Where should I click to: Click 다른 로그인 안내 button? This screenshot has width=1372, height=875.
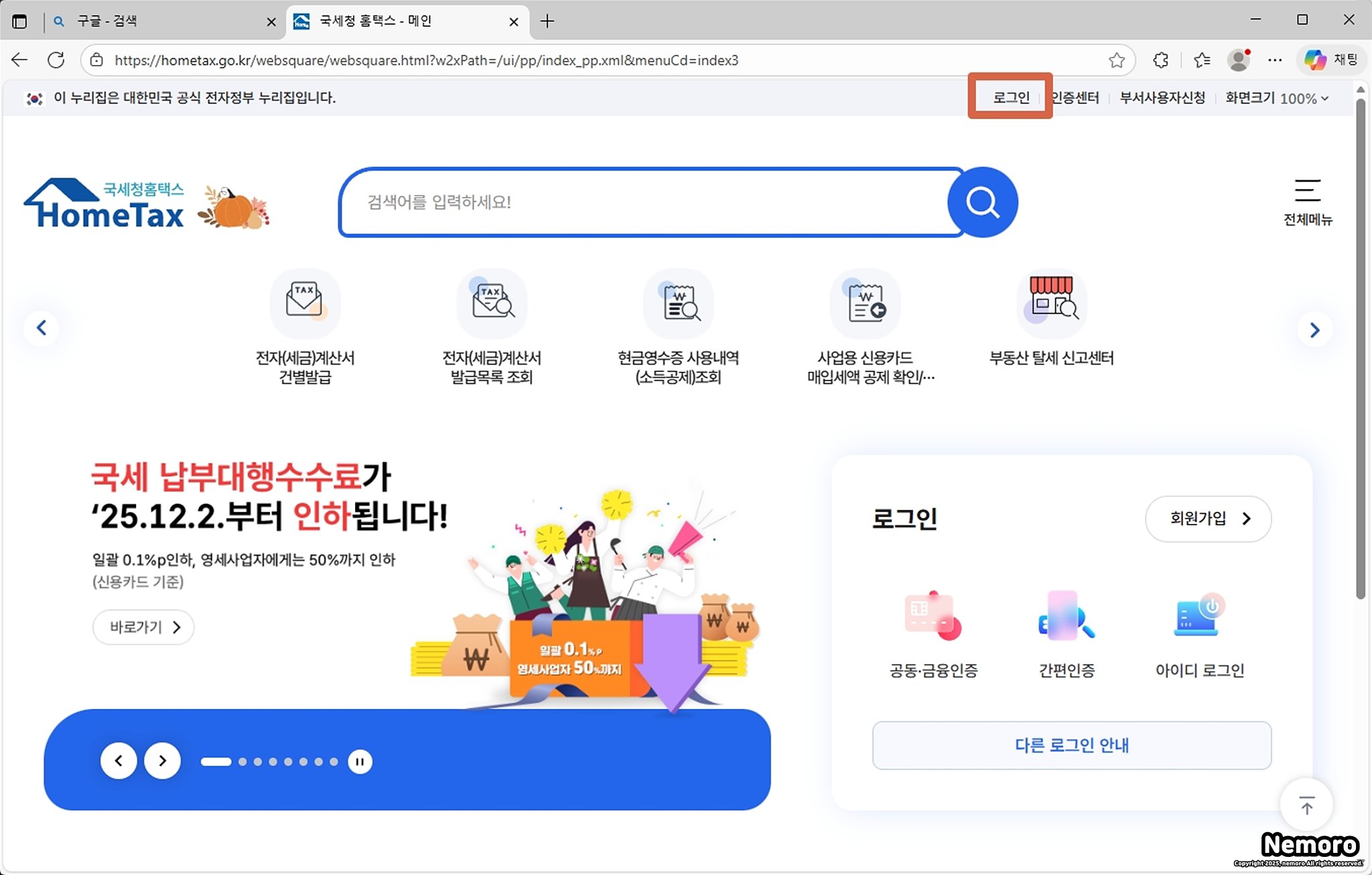[1071, 745]
